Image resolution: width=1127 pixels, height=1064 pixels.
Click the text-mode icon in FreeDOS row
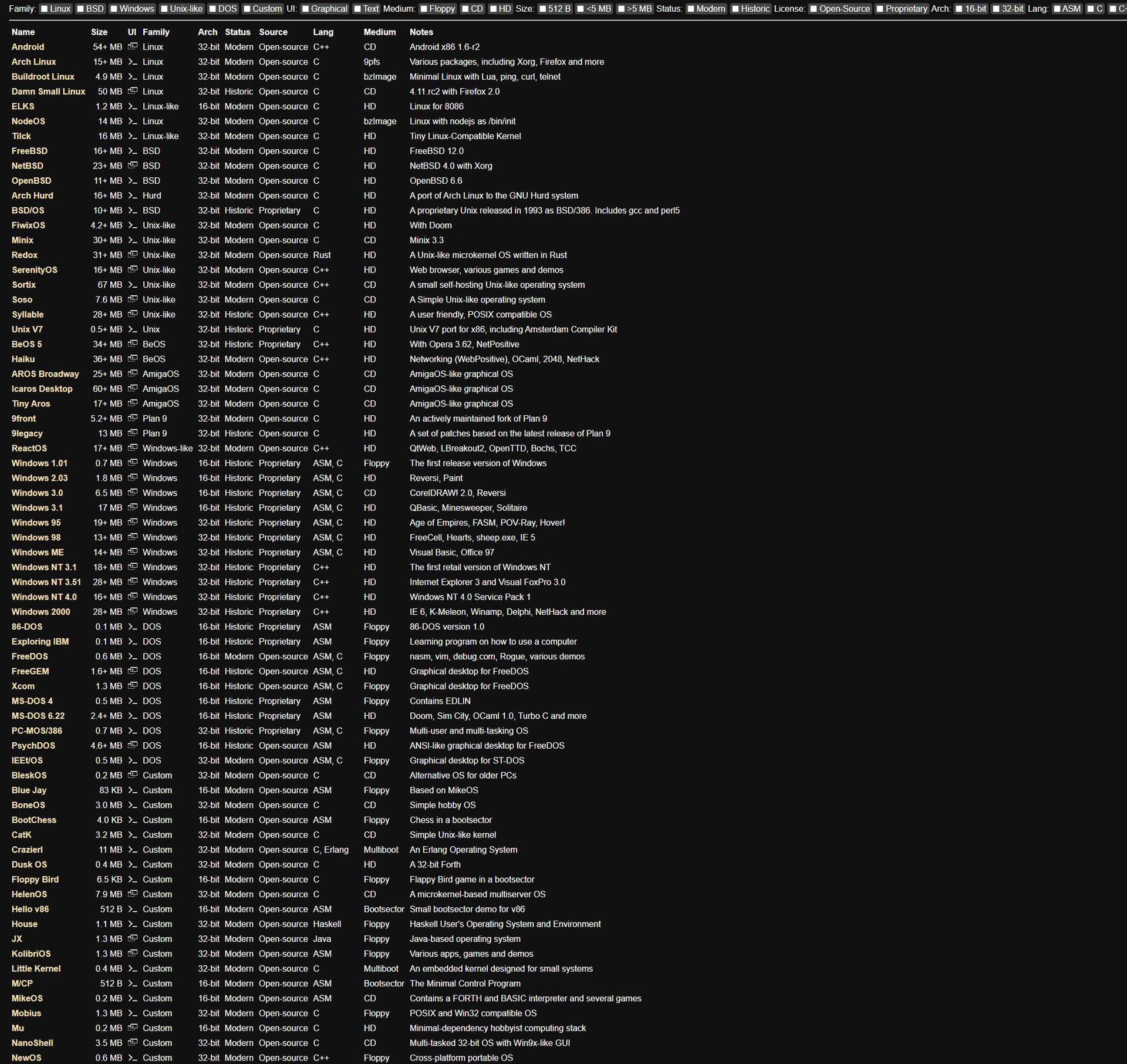click(133, 656)
